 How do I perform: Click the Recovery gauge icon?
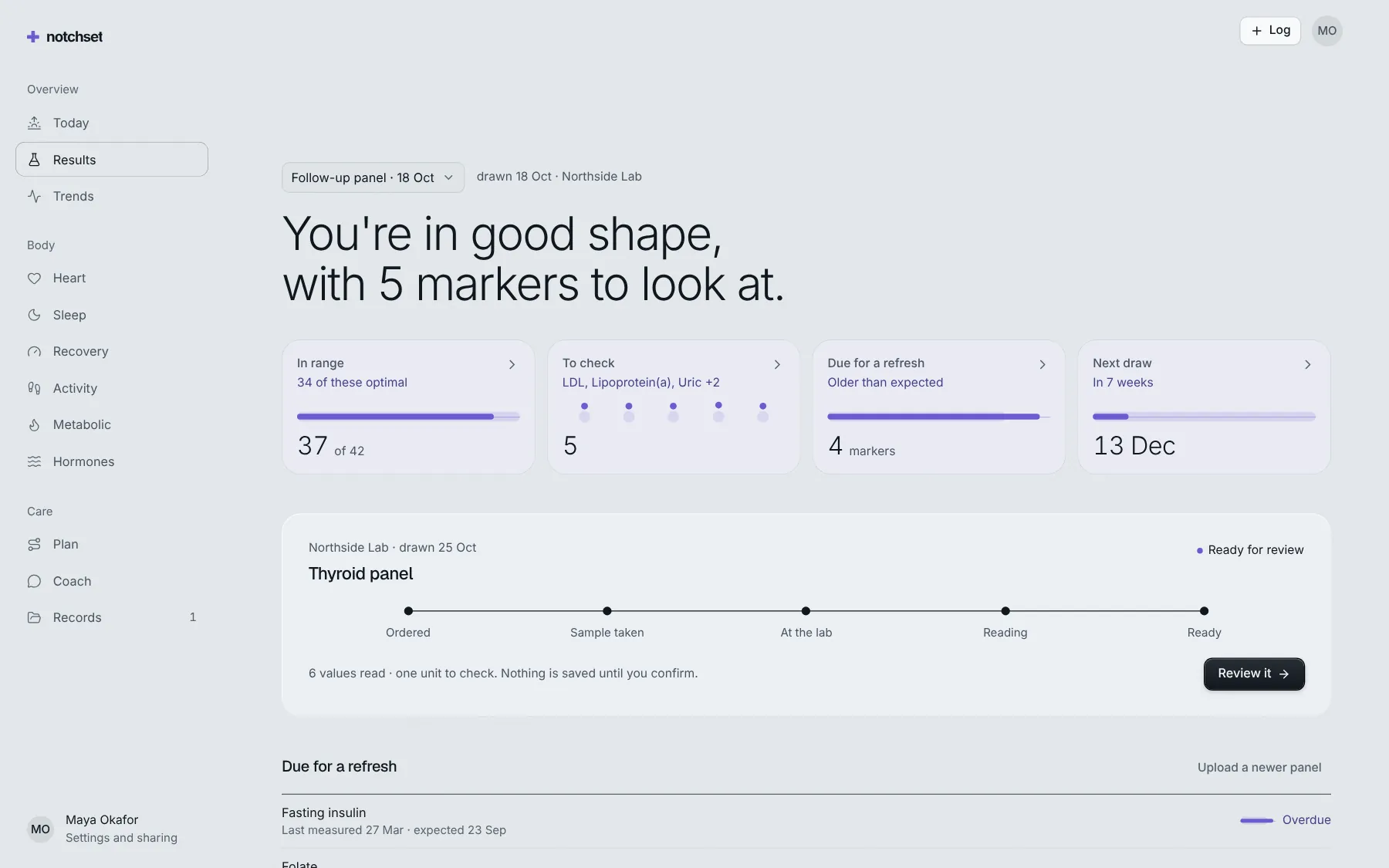tap(34, 351)
